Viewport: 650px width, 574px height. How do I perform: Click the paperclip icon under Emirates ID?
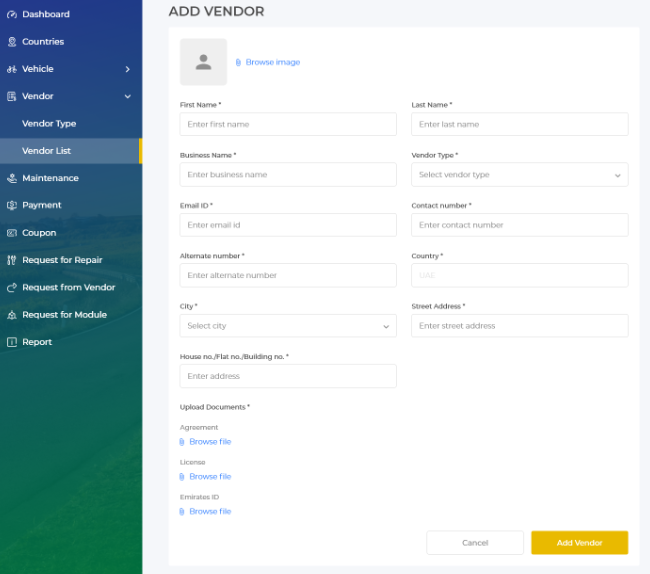coord(182,512)
